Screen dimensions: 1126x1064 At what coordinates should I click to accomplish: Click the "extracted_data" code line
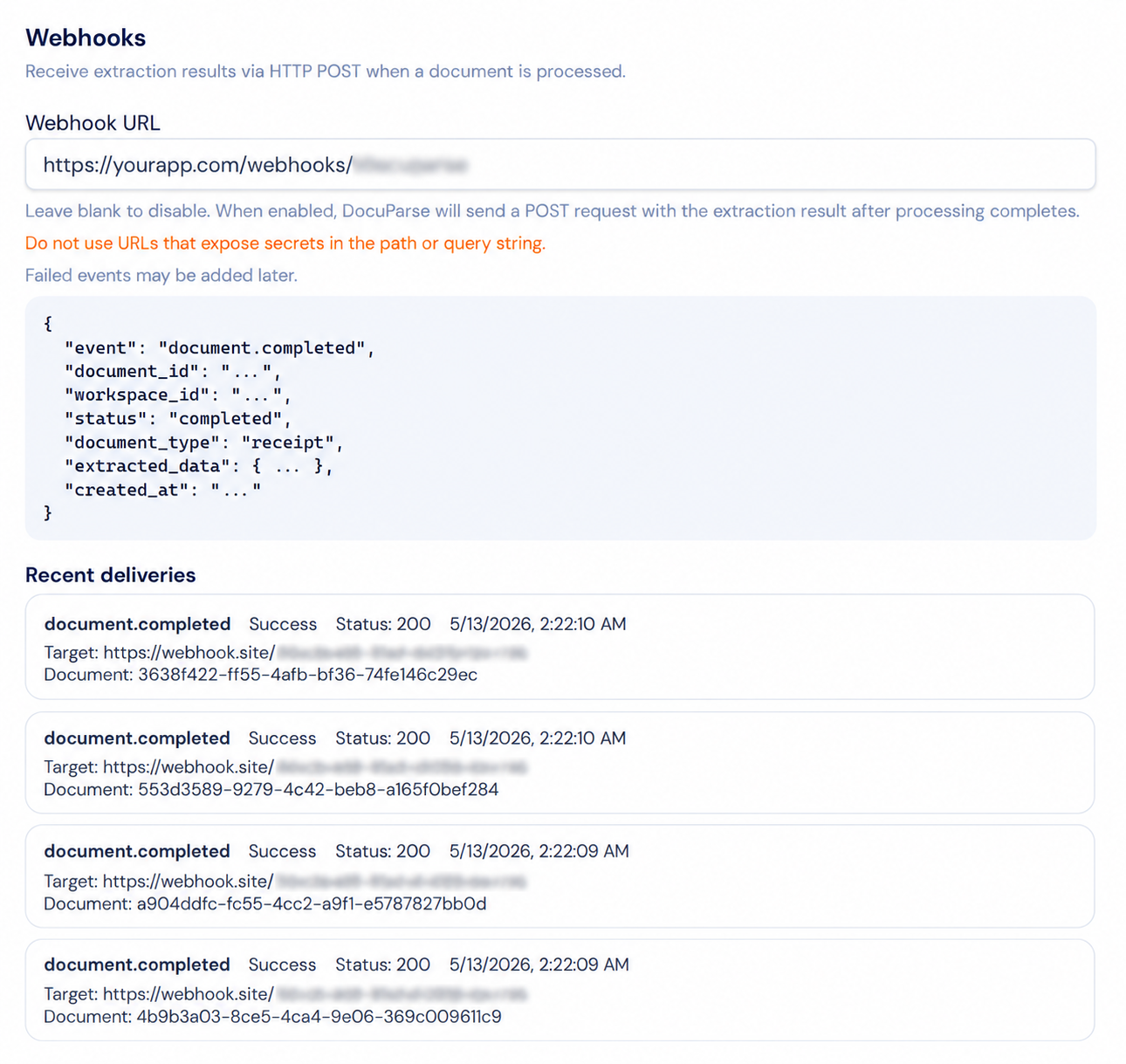198,466
